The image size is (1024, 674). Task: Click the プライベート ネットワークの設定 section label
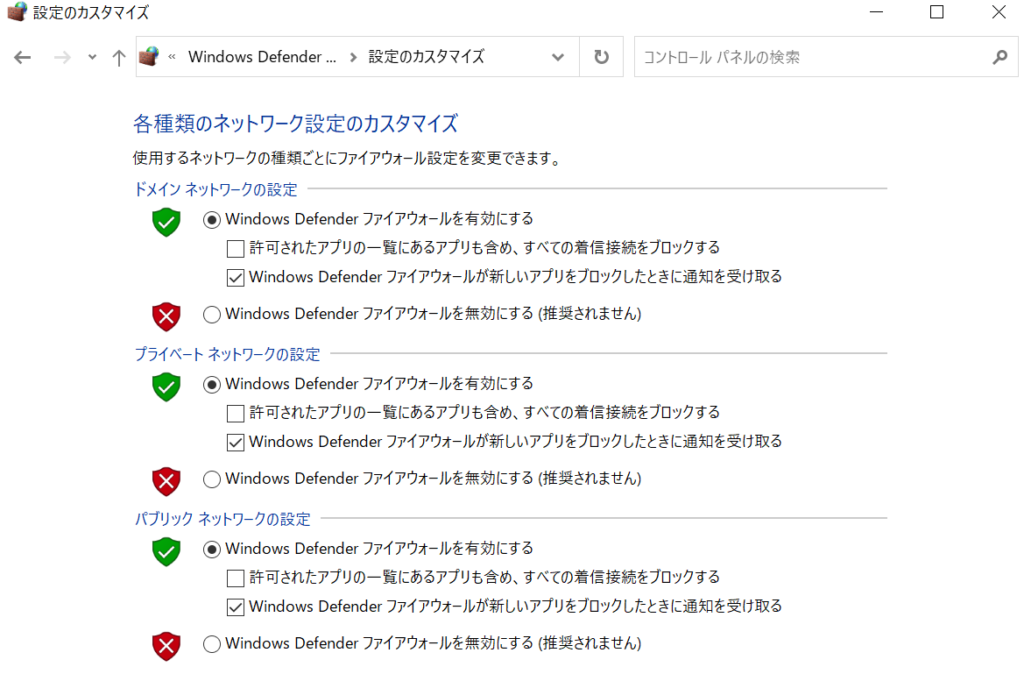click(x=227, y=354)
